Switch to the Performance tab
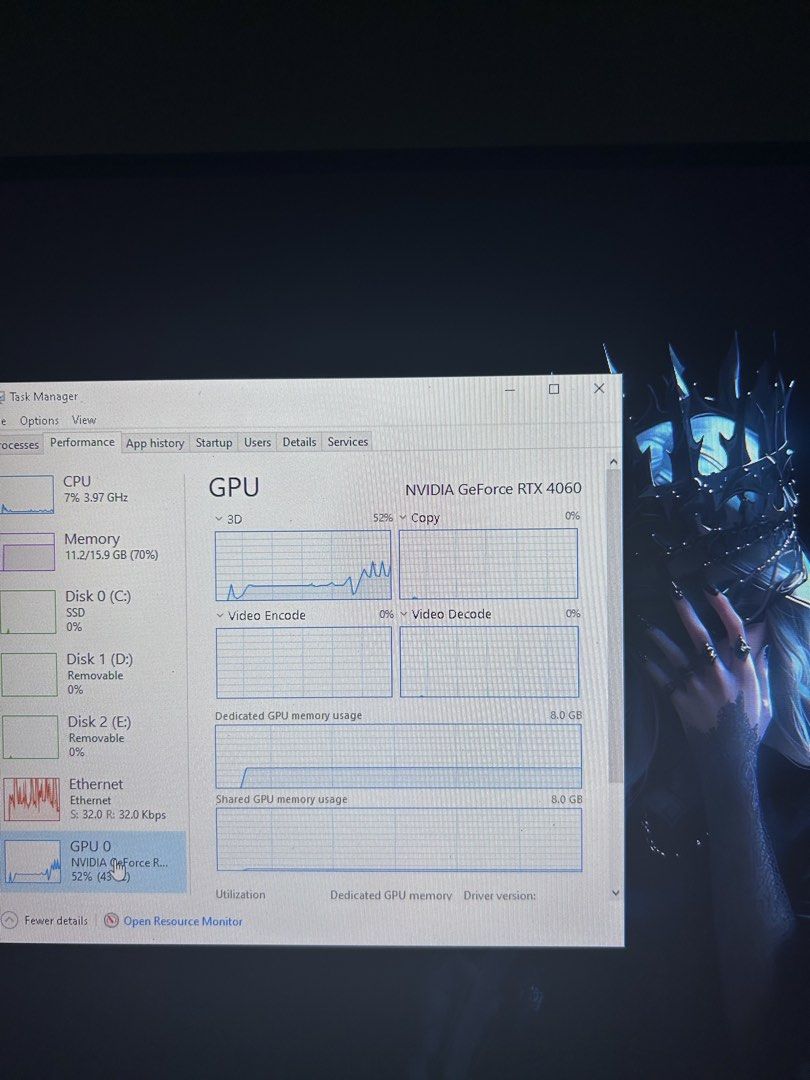This screenshot has height=1080, width=810. pos(82,442)
